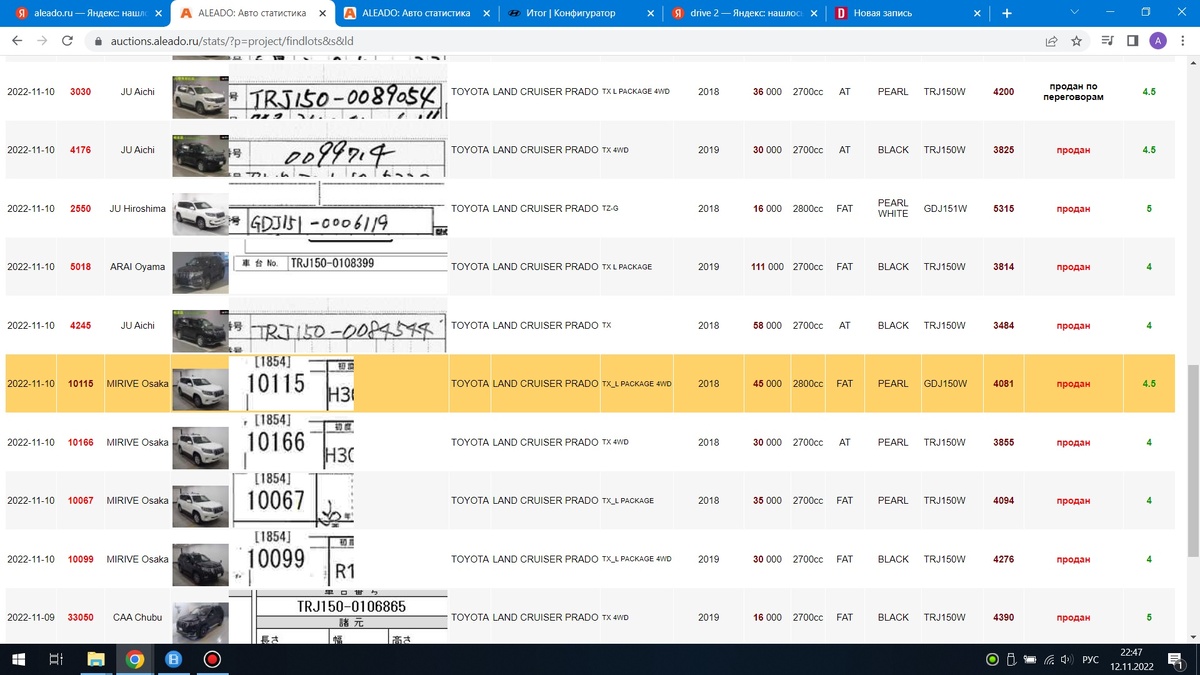Click GDJ151W model code cell
Viewport: 1200px width, 675px height.
coord(945,209)
